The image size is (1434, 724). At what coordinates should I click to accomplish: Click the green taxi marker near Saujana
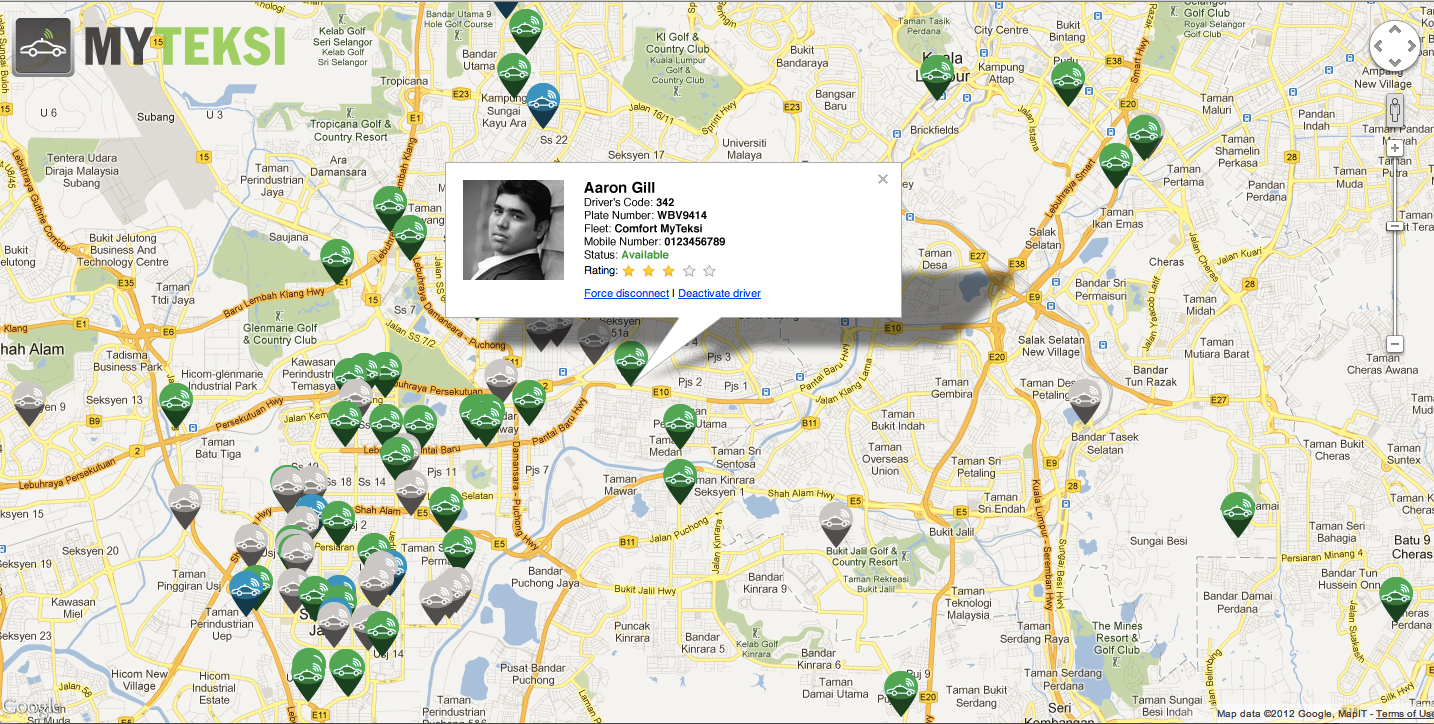337,261
